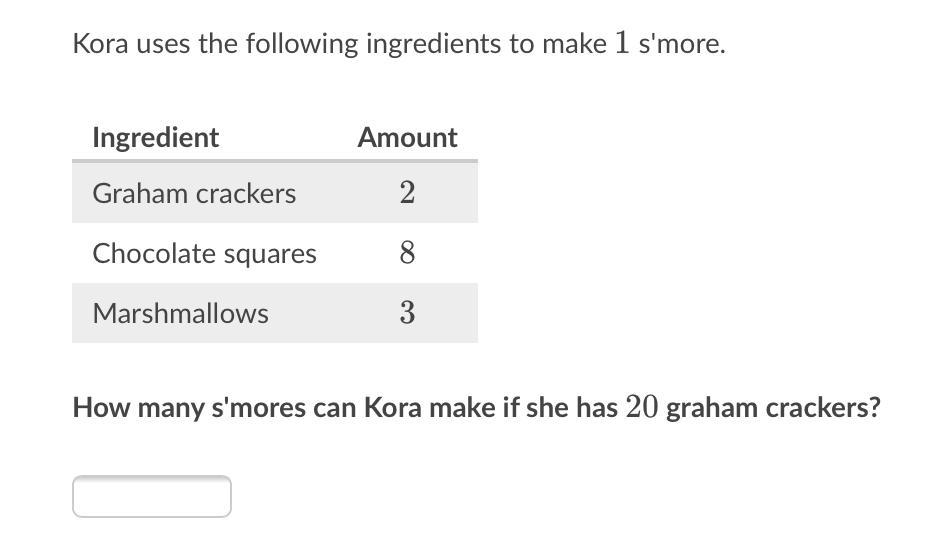Click the word "s'more" in the intro sentence
Screen dimensions: 932x560
coord(679,44)
